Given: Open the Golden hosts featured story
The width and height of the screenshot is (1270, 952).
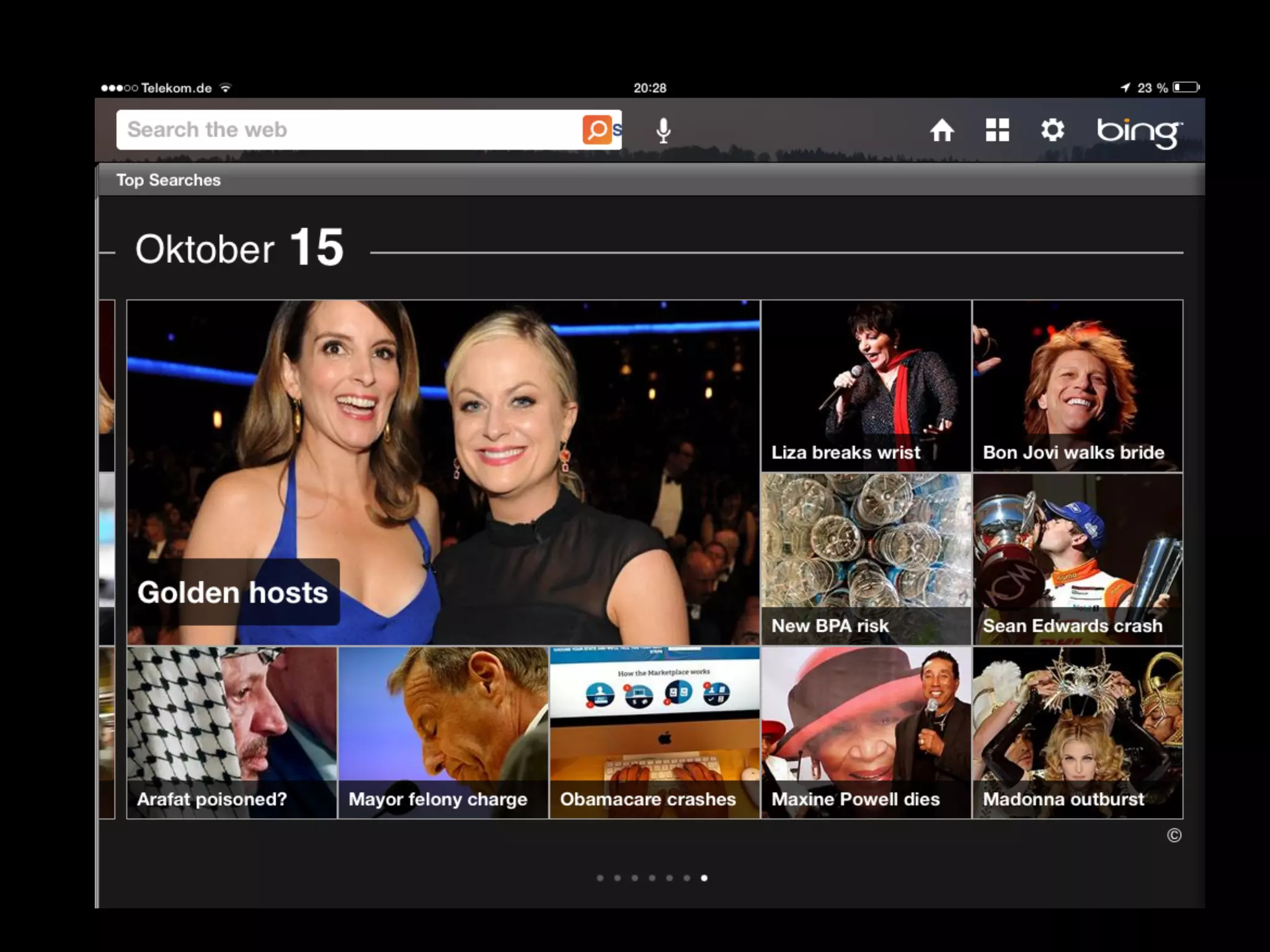Looking at the screenshot, I should (443, 472).
